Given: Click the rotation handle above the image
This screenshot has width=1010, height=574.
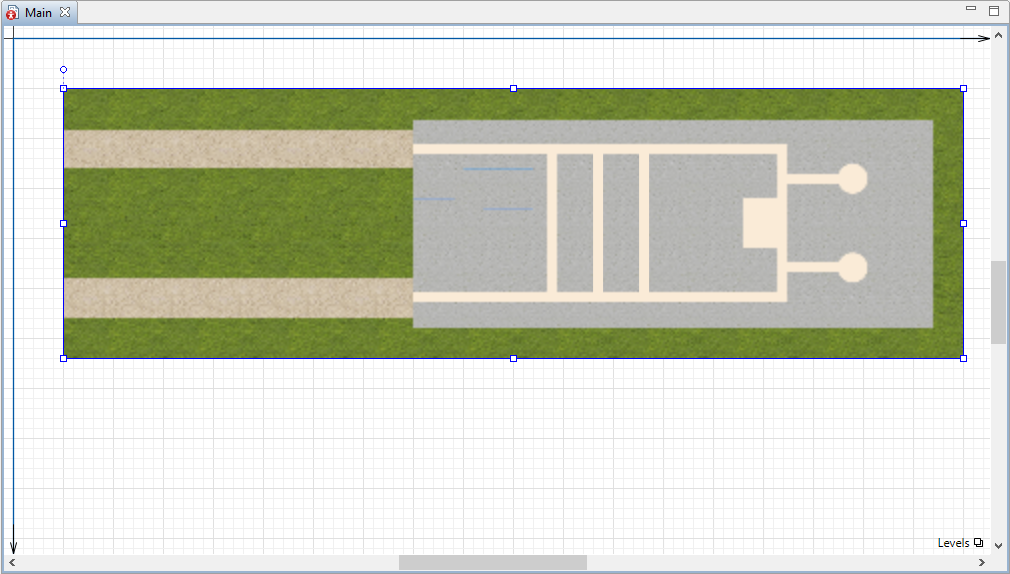Looking at the screenshot, I should point(63,70).
